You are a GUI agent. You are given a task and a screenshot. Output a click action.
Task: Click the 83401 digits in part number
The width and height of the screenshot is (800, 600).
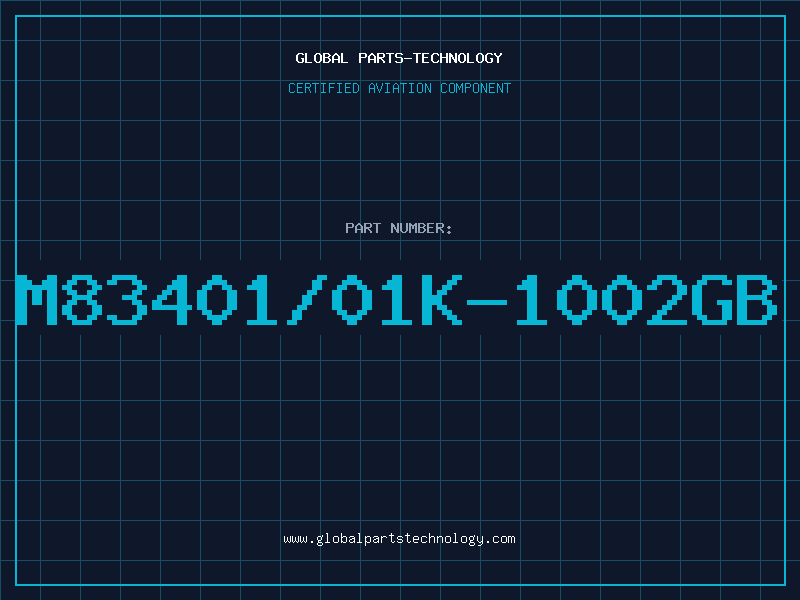(171, 300)
